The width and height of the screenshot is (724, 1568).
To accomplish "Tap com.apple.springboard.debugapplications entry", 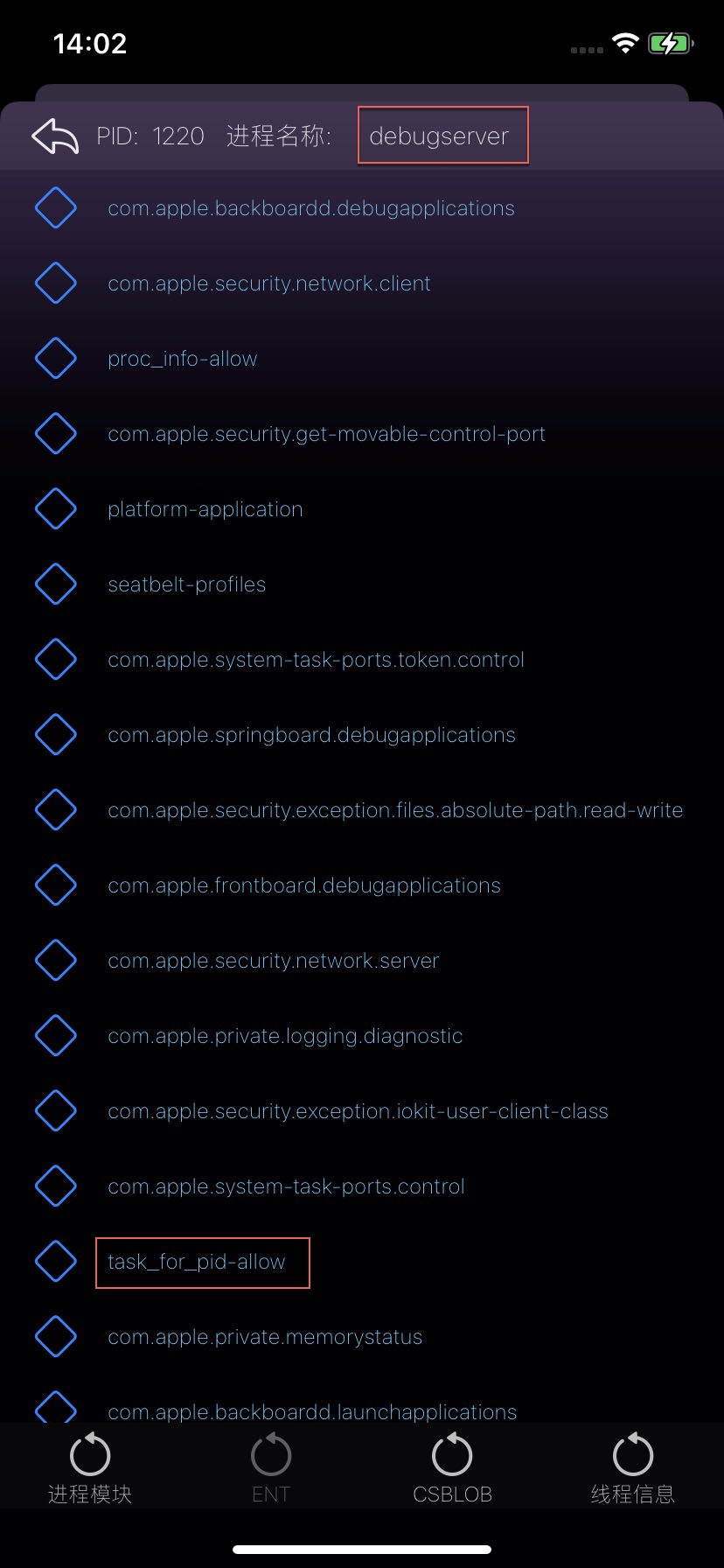I will click(311, 735).
